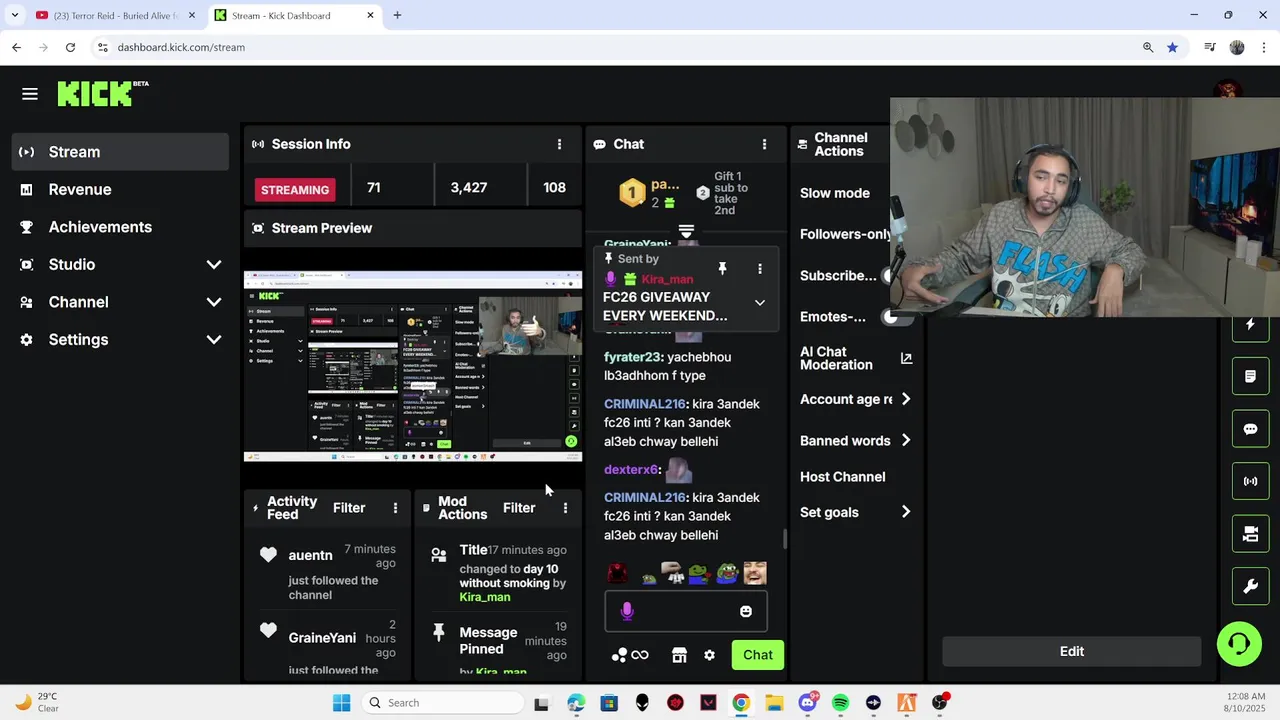Open the chat shop icon

[x=679, y=655]
